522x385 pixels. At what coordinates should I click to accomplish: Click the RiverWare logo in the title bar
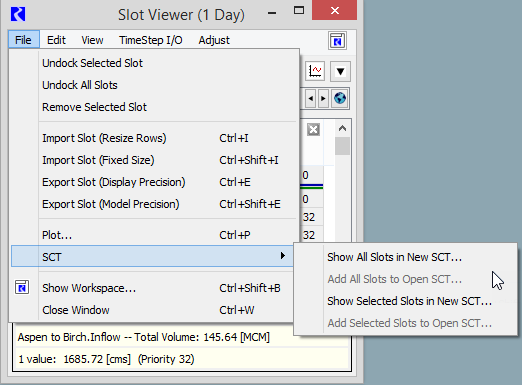click(18, 14)
